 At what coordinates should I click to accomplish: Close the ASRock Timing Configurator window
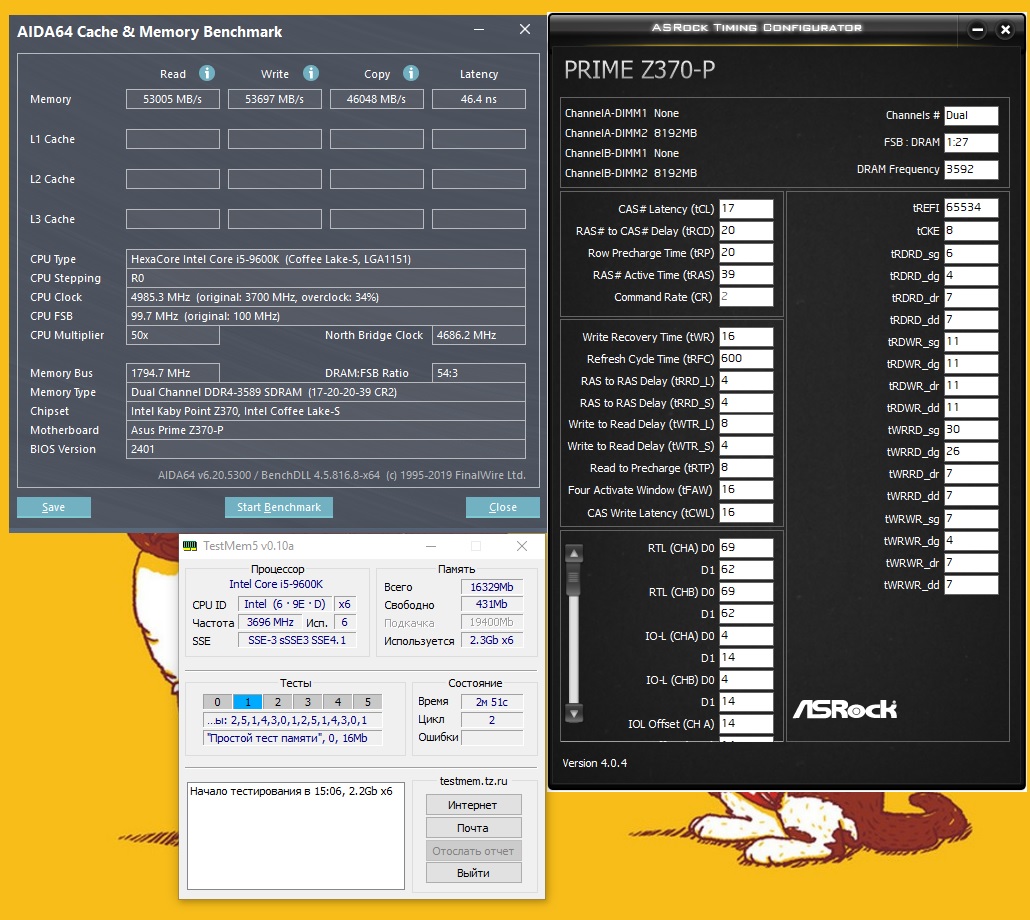(1005, 30)
